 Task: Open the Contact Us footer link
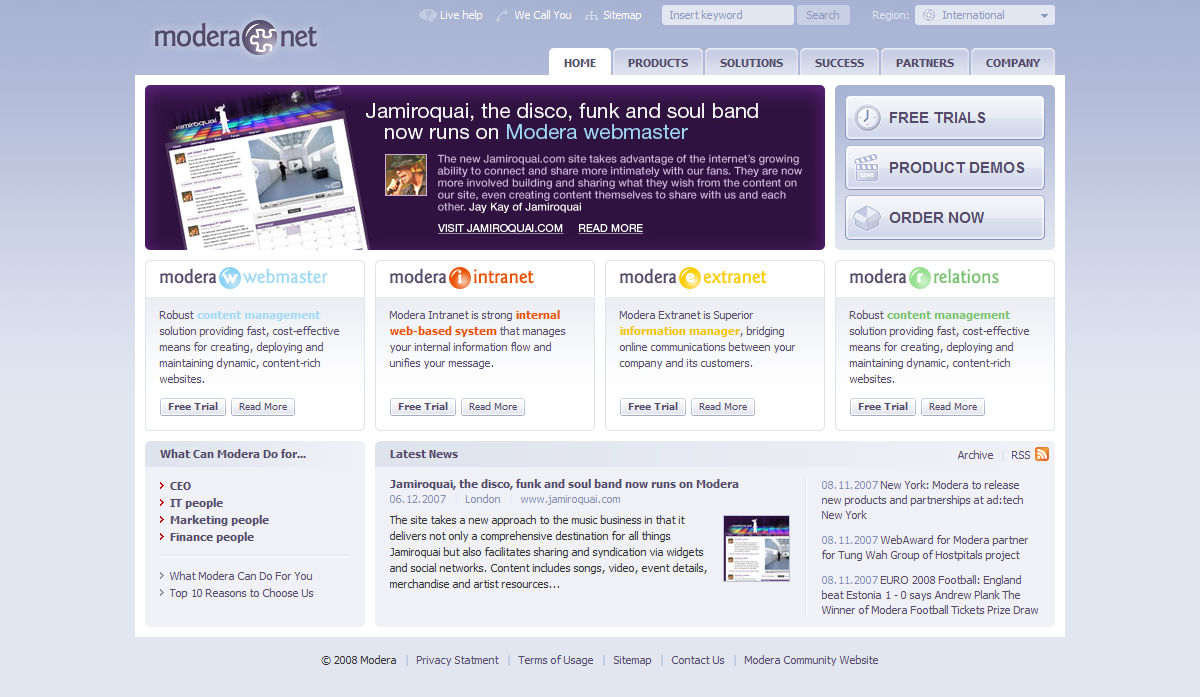[x=698, y=660]
